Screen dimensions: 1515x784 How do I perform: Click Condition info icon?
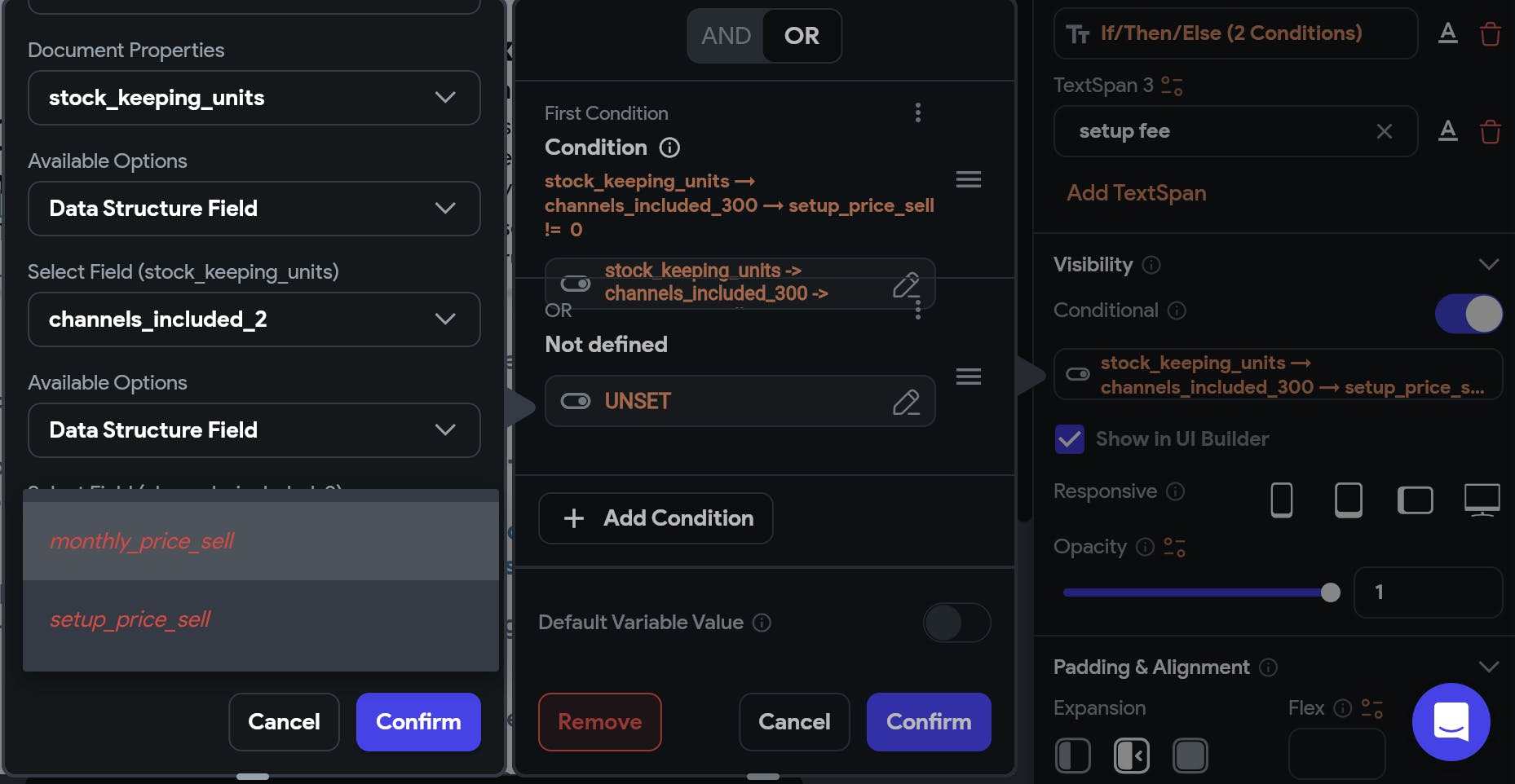click(x=669, y=148)
